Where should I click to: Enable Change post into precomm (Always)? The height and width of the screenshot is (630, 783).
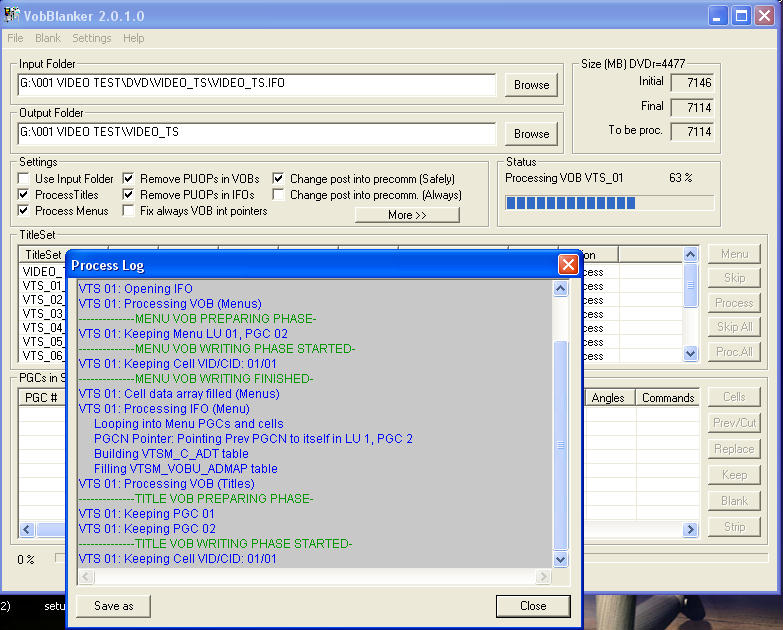coord(278,194)
